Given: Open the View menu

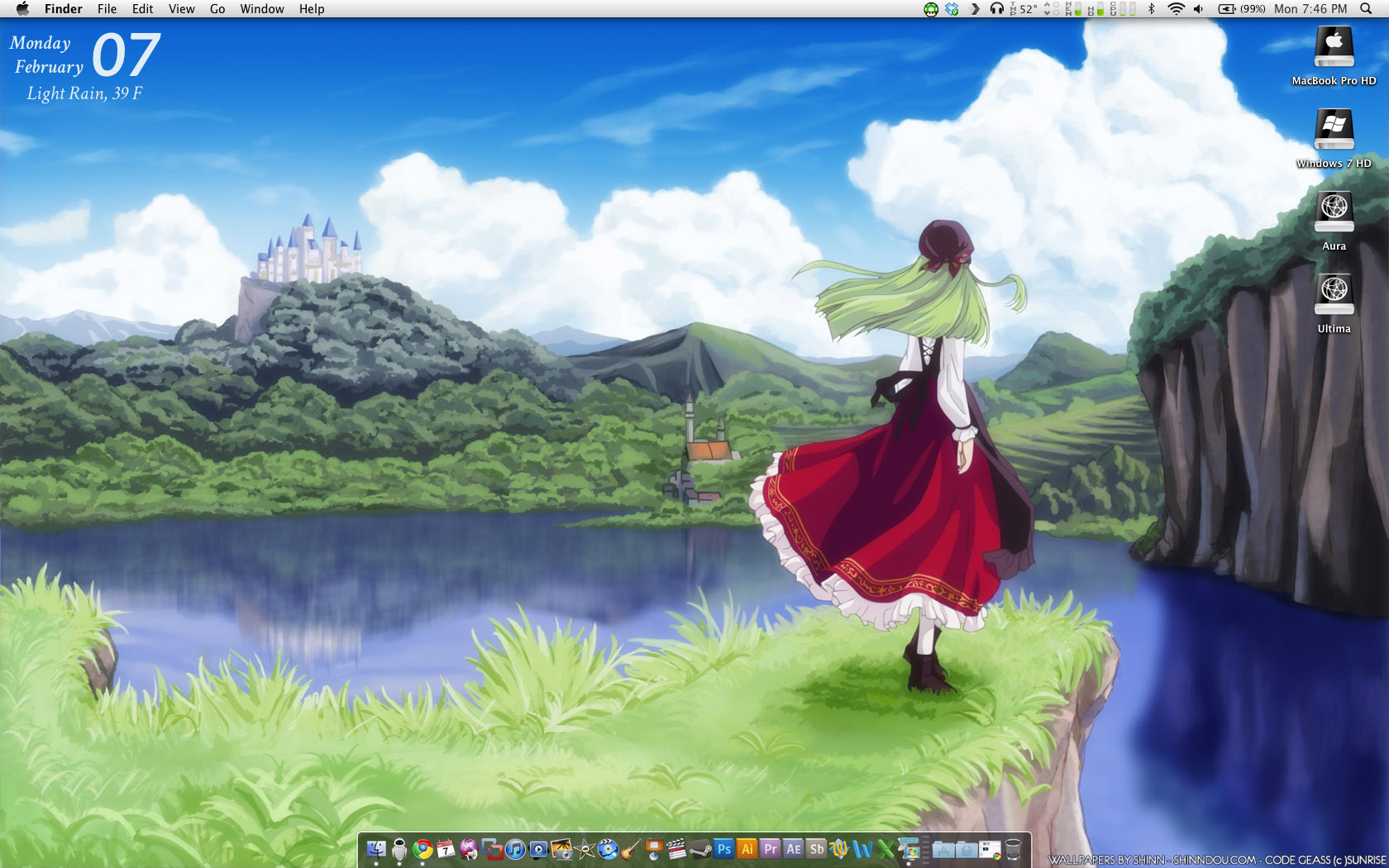Looking at the screenshot, I should click(x=181, y=9).
